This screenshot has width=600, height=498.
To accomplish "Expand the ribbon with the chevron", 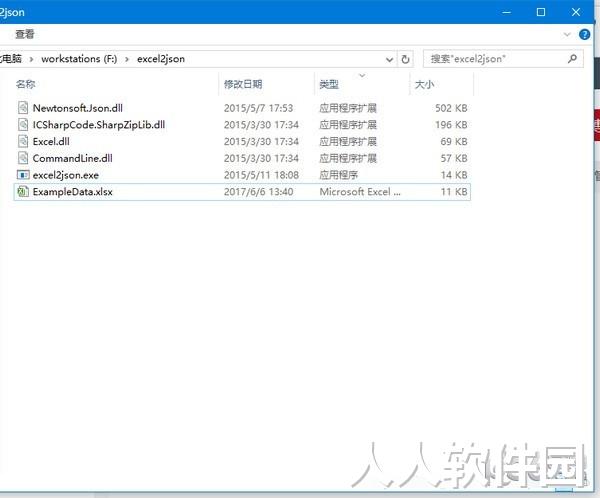I will 567,34.
